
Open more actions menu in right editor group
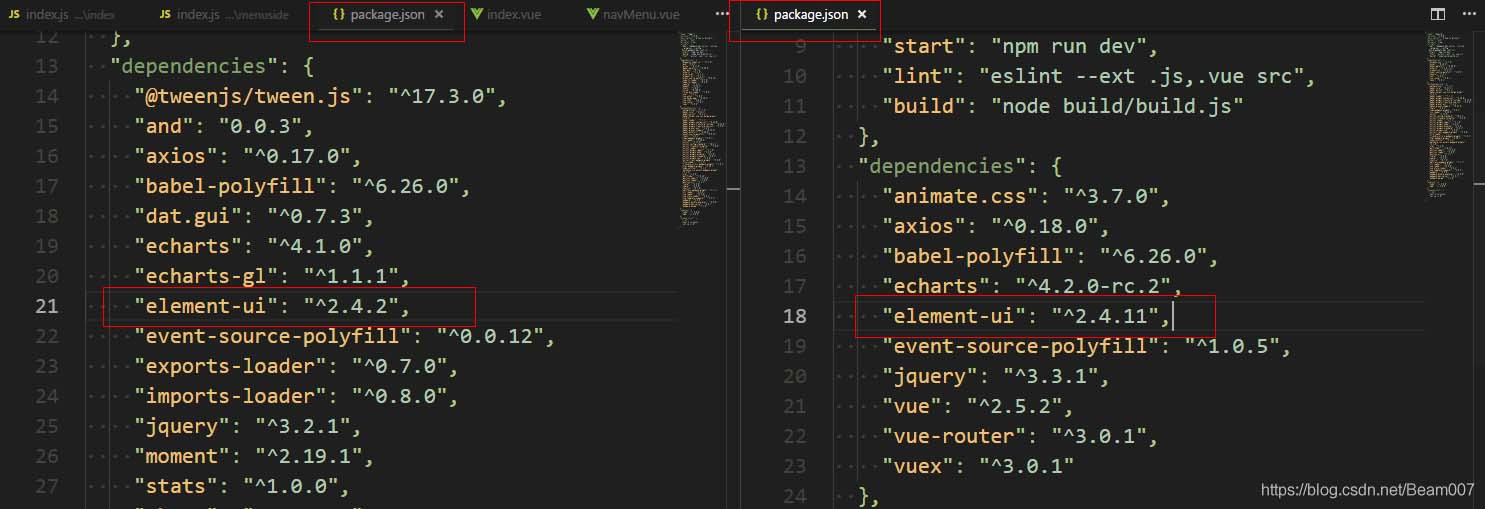(x=1467, y=15)
